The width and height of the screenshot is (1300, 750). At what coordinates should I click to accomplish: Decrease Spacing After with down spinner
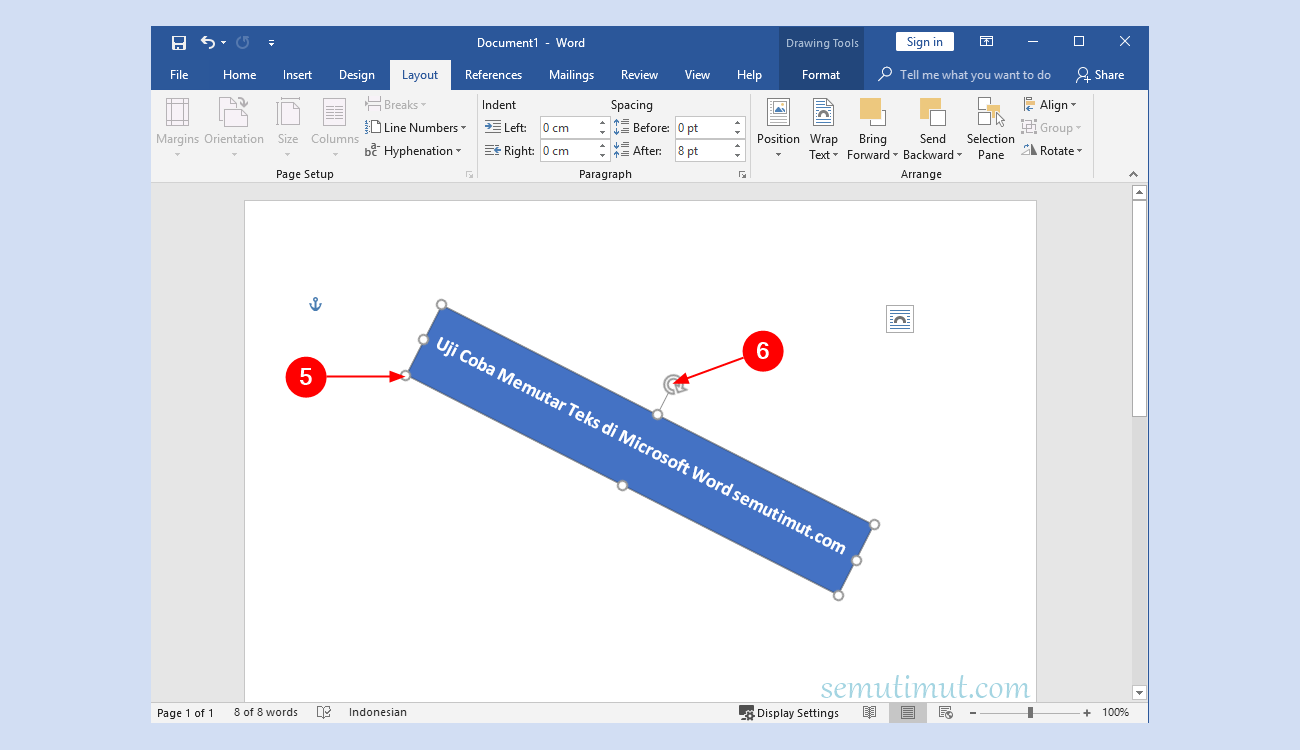point(738,156)
